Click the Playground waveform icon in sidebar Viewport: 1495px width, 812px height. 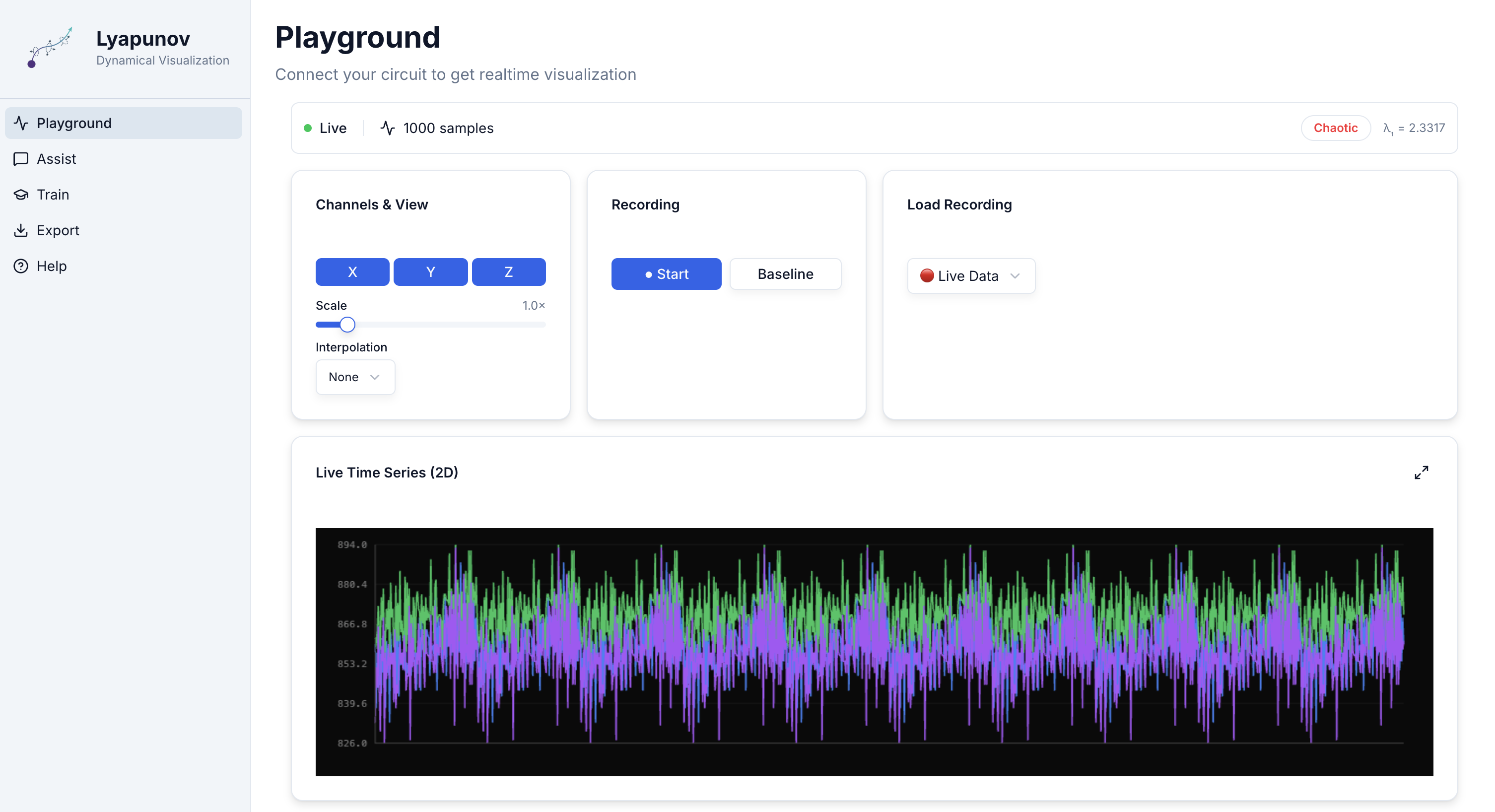pyautogui.click(x=21, y=123)
